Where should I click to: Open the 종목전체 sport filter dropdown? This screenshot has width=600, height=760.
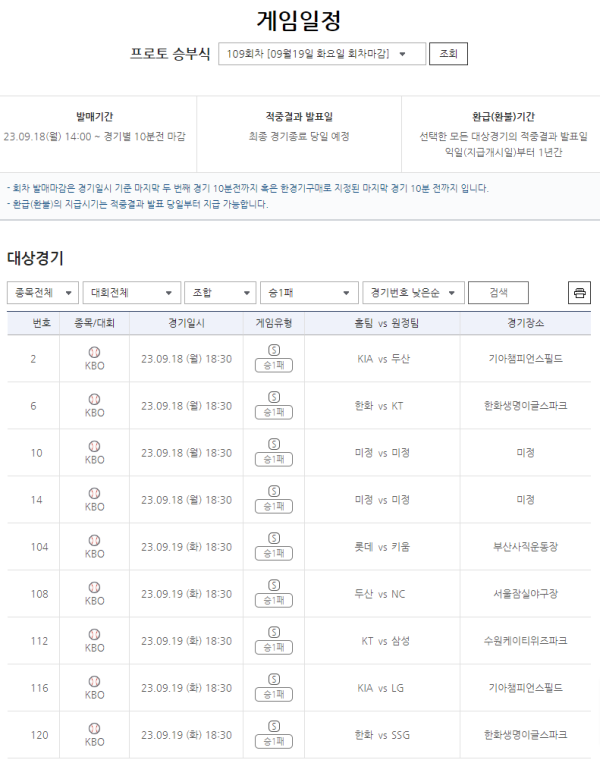[x=43, y=293]
